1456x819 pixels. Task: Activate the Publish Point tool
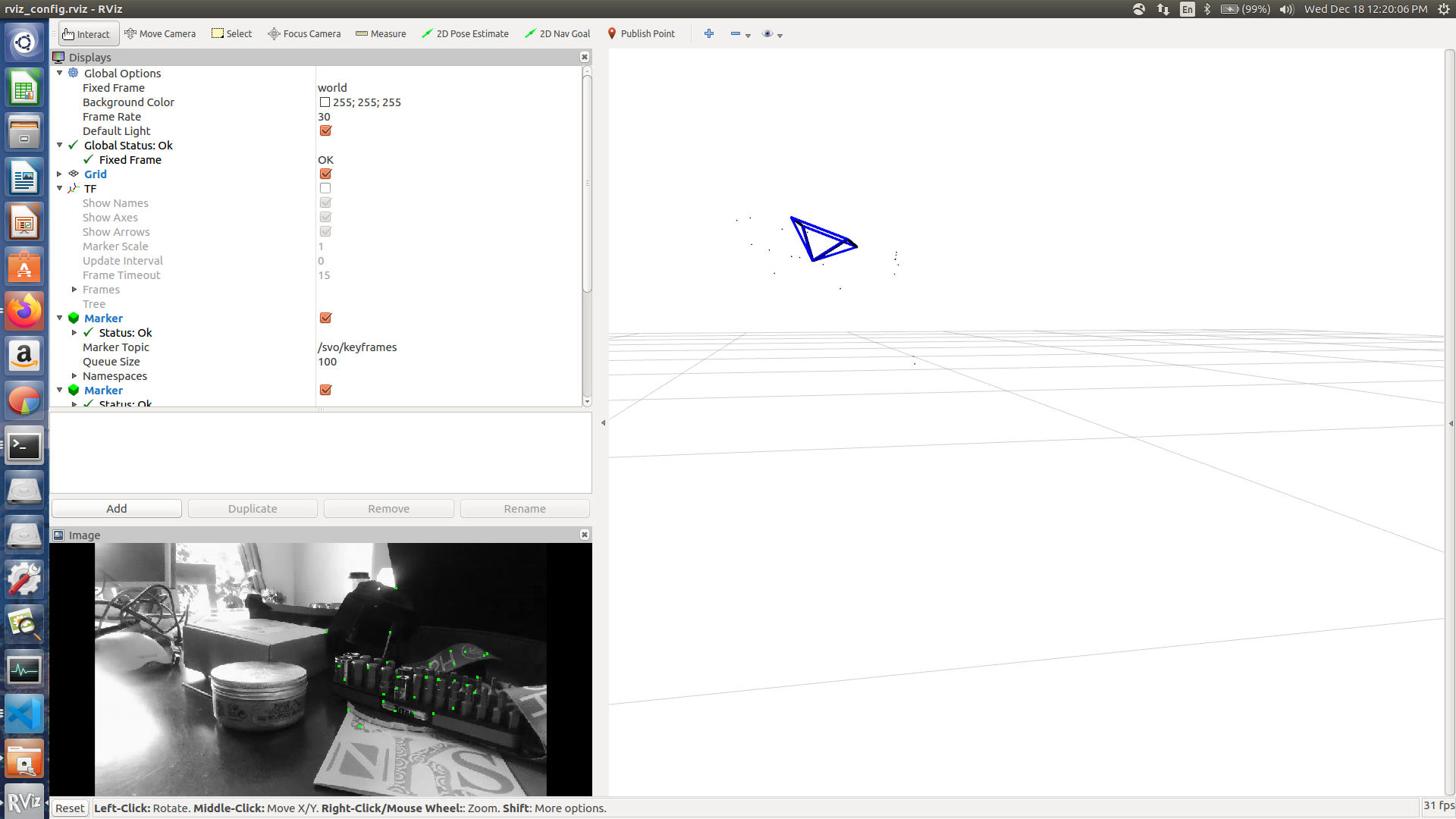click(x=641, y=34)
